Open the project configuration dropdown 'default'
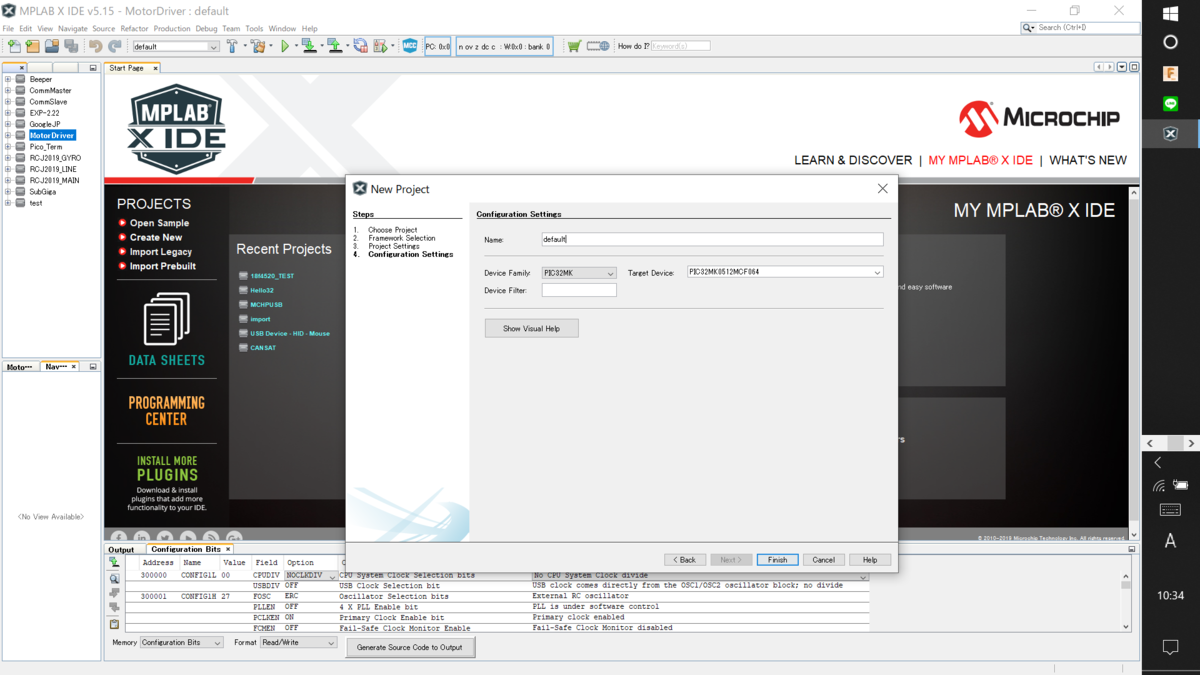This screenshot has height=675, width=1200. pyautogui.click(x=175, y=46)
